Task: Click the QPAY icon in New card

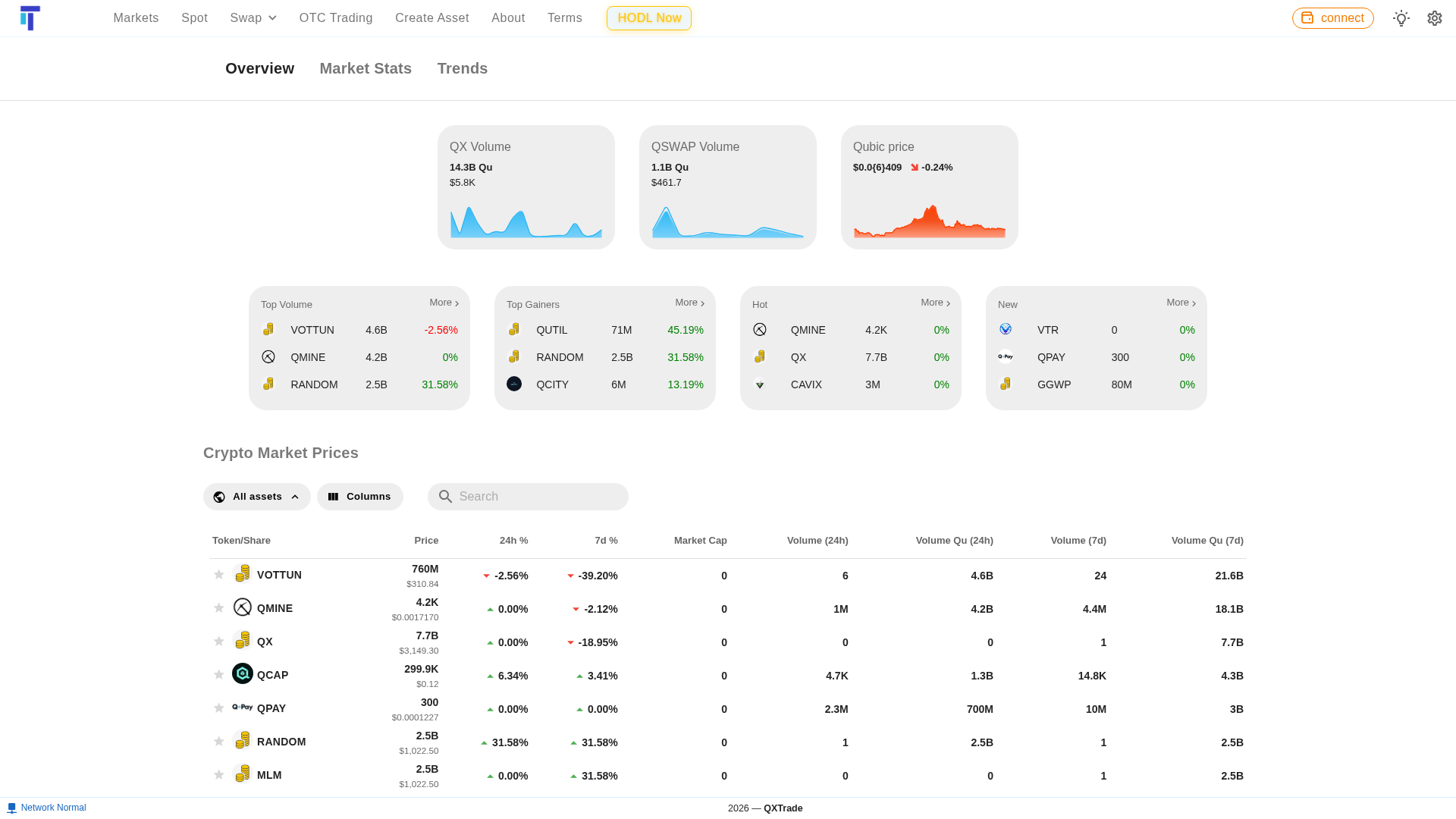Action: [1006, 356]
